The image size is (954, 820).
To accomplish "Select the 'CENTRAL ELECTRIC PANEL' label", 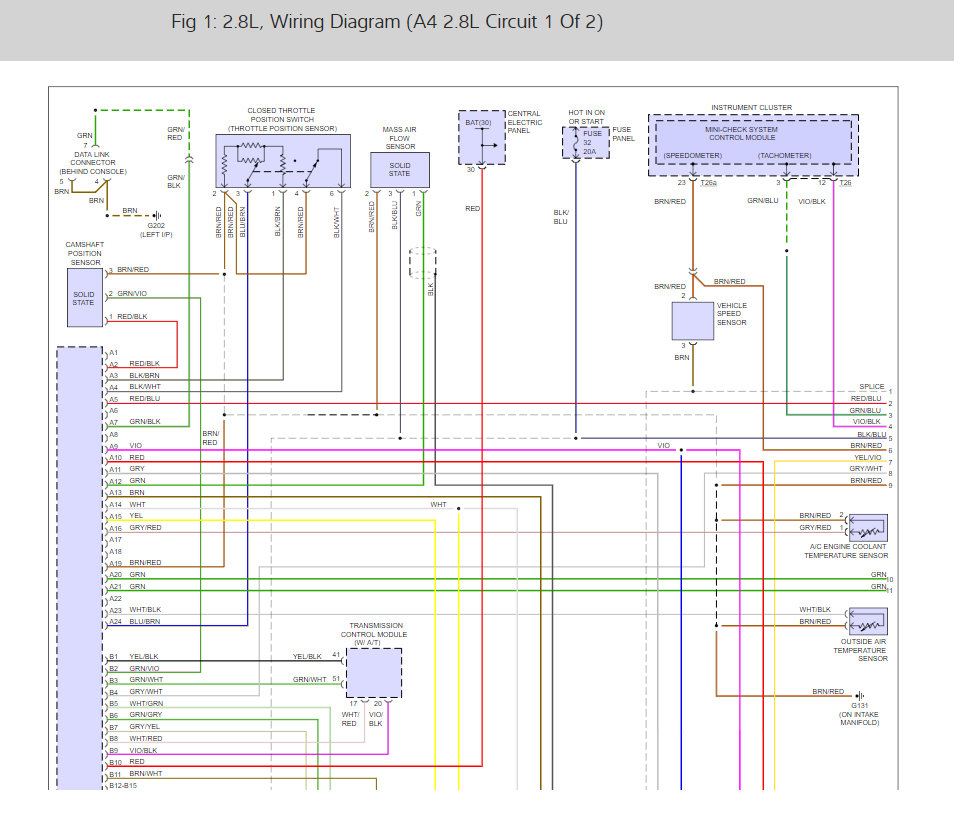I will tap(524, 122).
